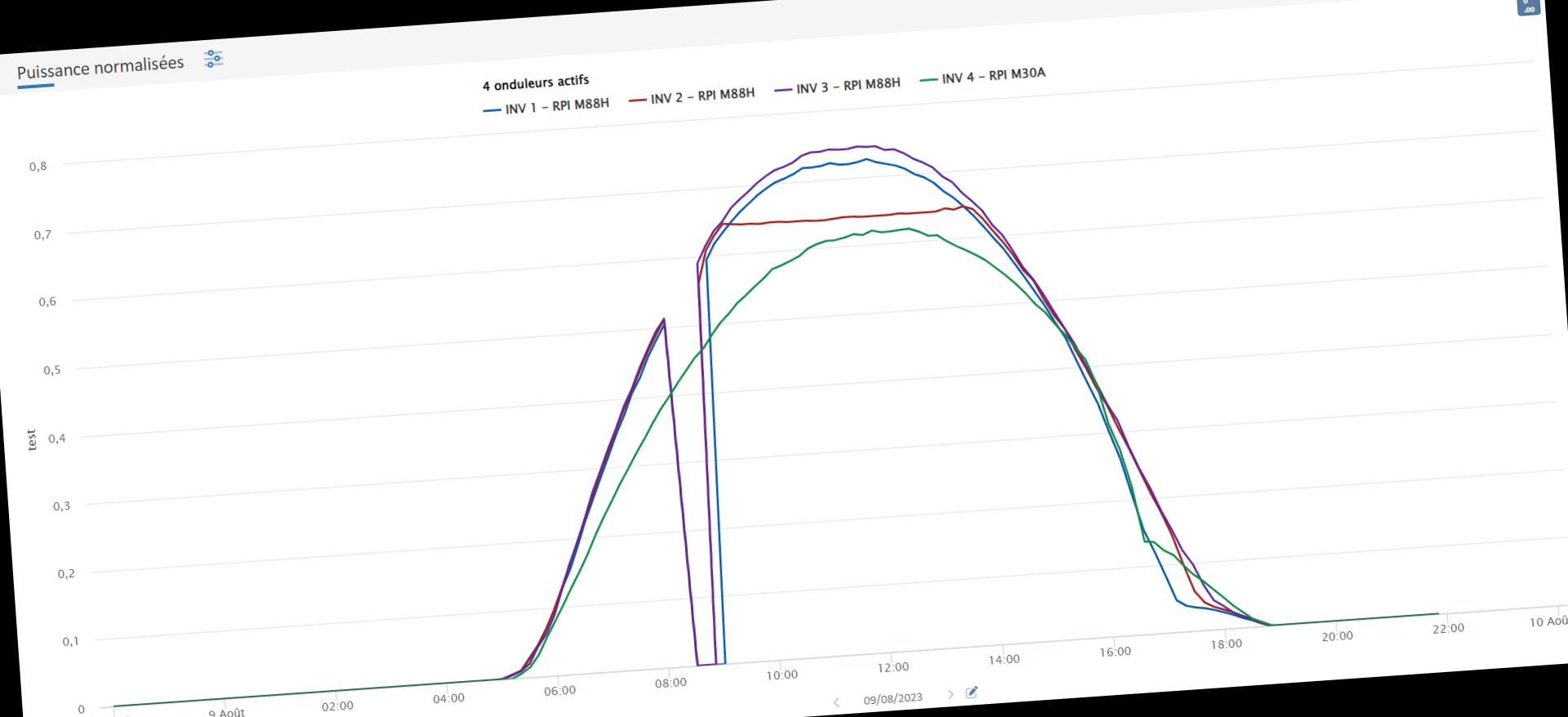Open the chart settings sliders icon

click(213, 58)
